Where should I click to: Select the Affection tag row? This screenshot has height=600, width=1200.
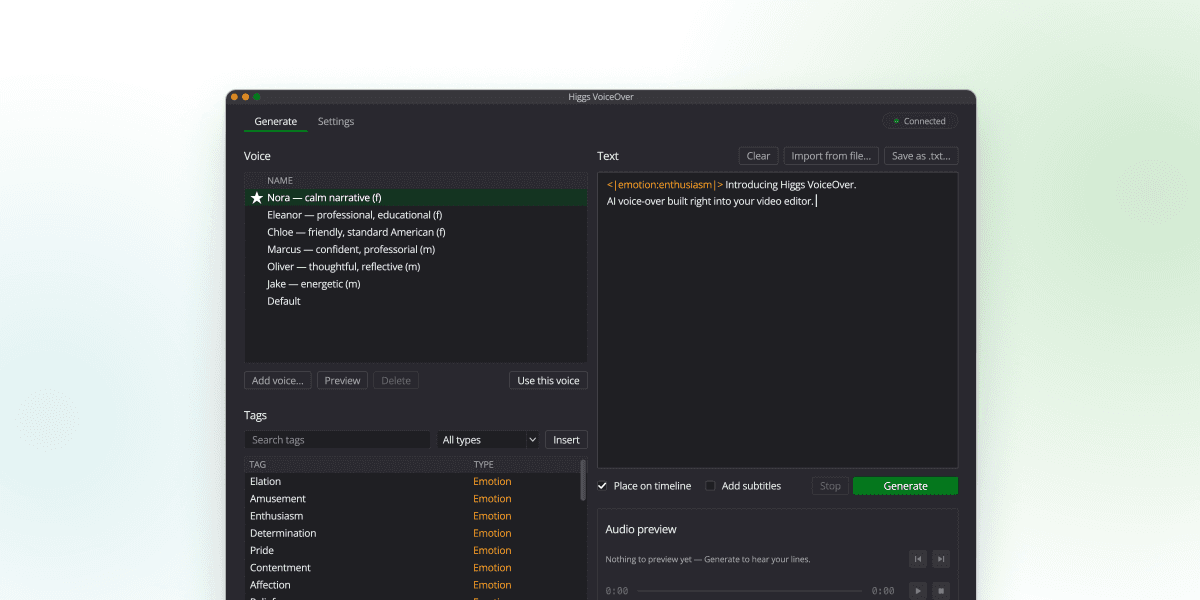(412, 585)
